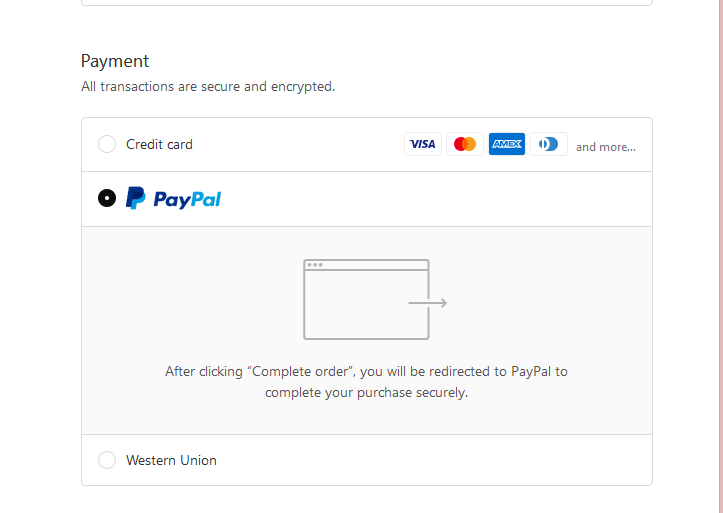Click the Mastercard logo icon
Screen dimensions: 723x513
coord(465,144)
